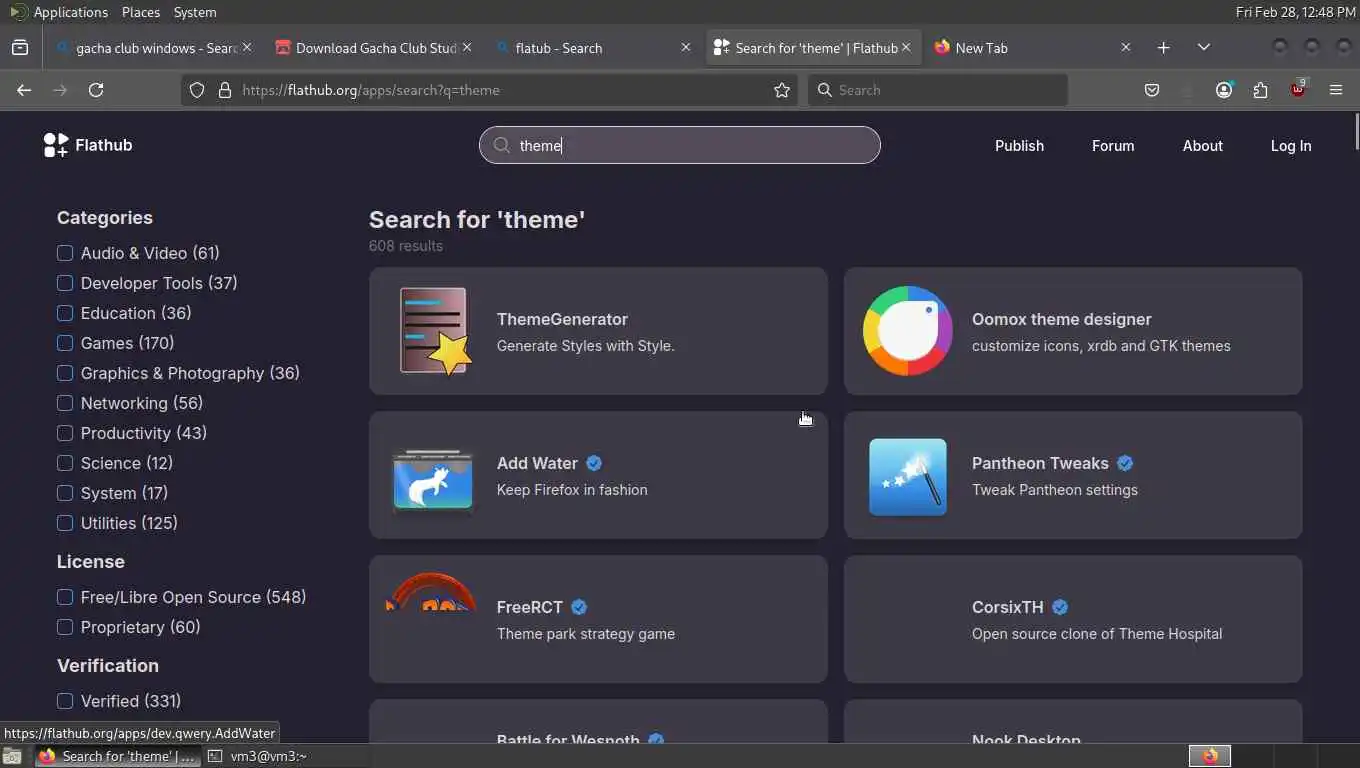The image size is (1360, 768).
Task: Open uBlock Origin extension icon
Action: pyautogui.click(x=1298, y=89)
